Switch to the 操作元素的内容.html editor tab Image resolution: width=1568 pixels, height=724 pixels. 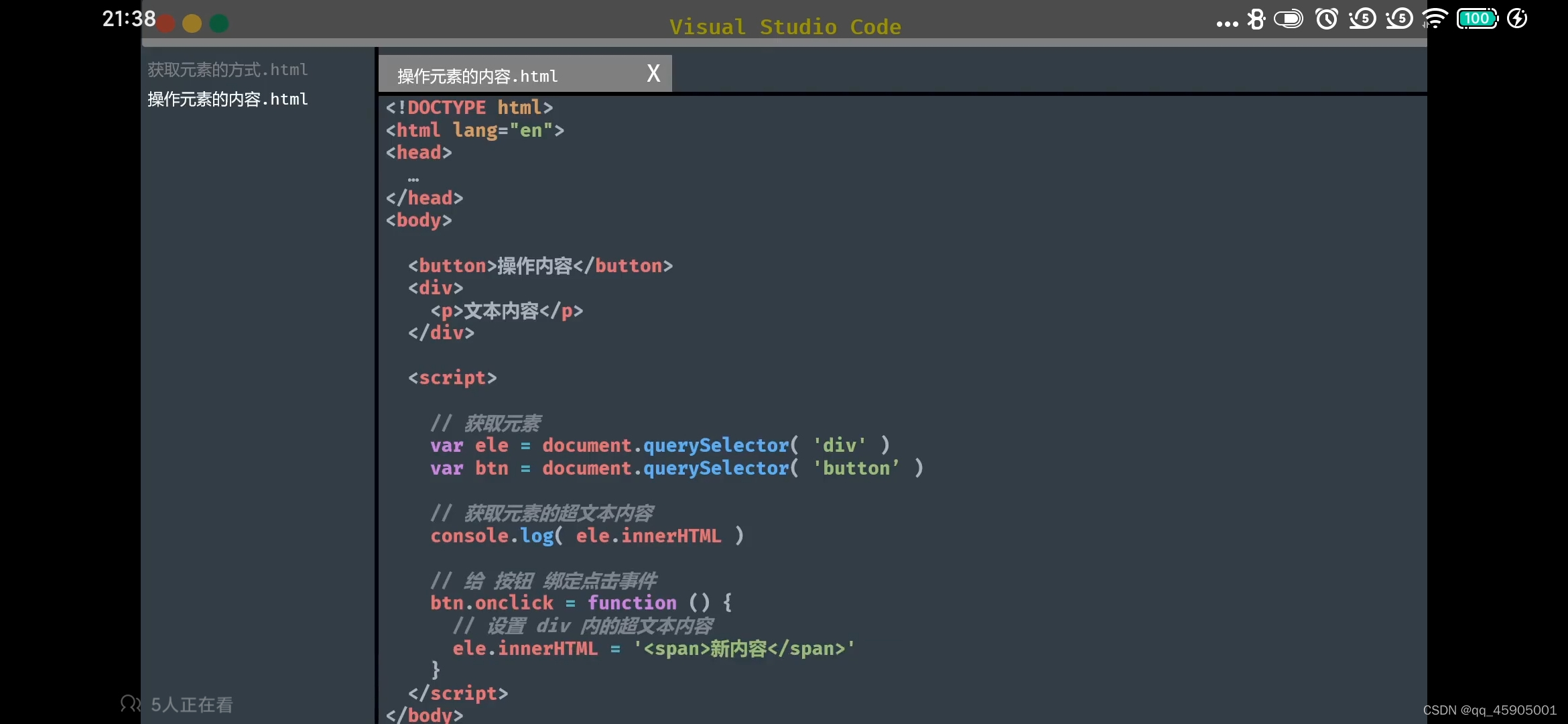[x=477, y=76]
